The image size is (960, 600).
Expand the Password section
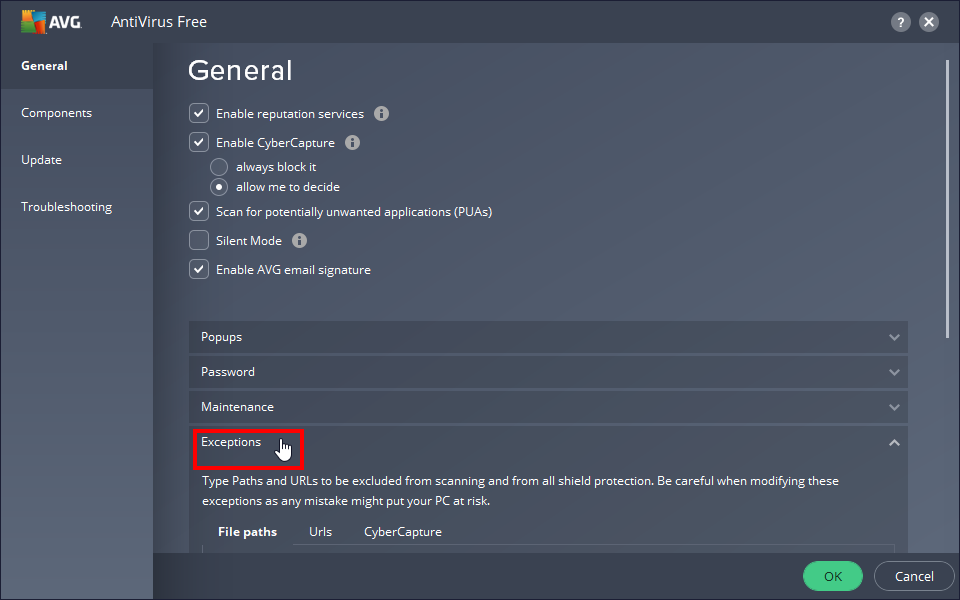click(x=548, y=372)
